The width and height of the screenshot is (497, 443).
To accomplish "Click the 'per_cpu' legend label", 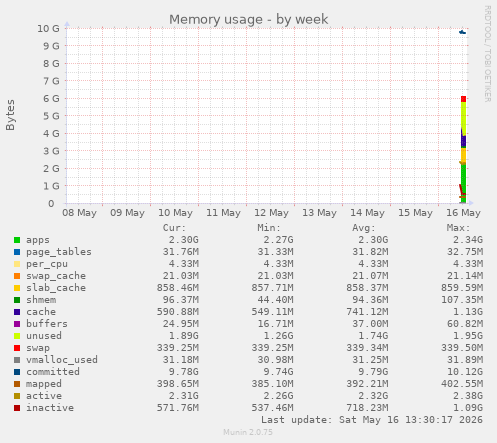I will point(47,264).
